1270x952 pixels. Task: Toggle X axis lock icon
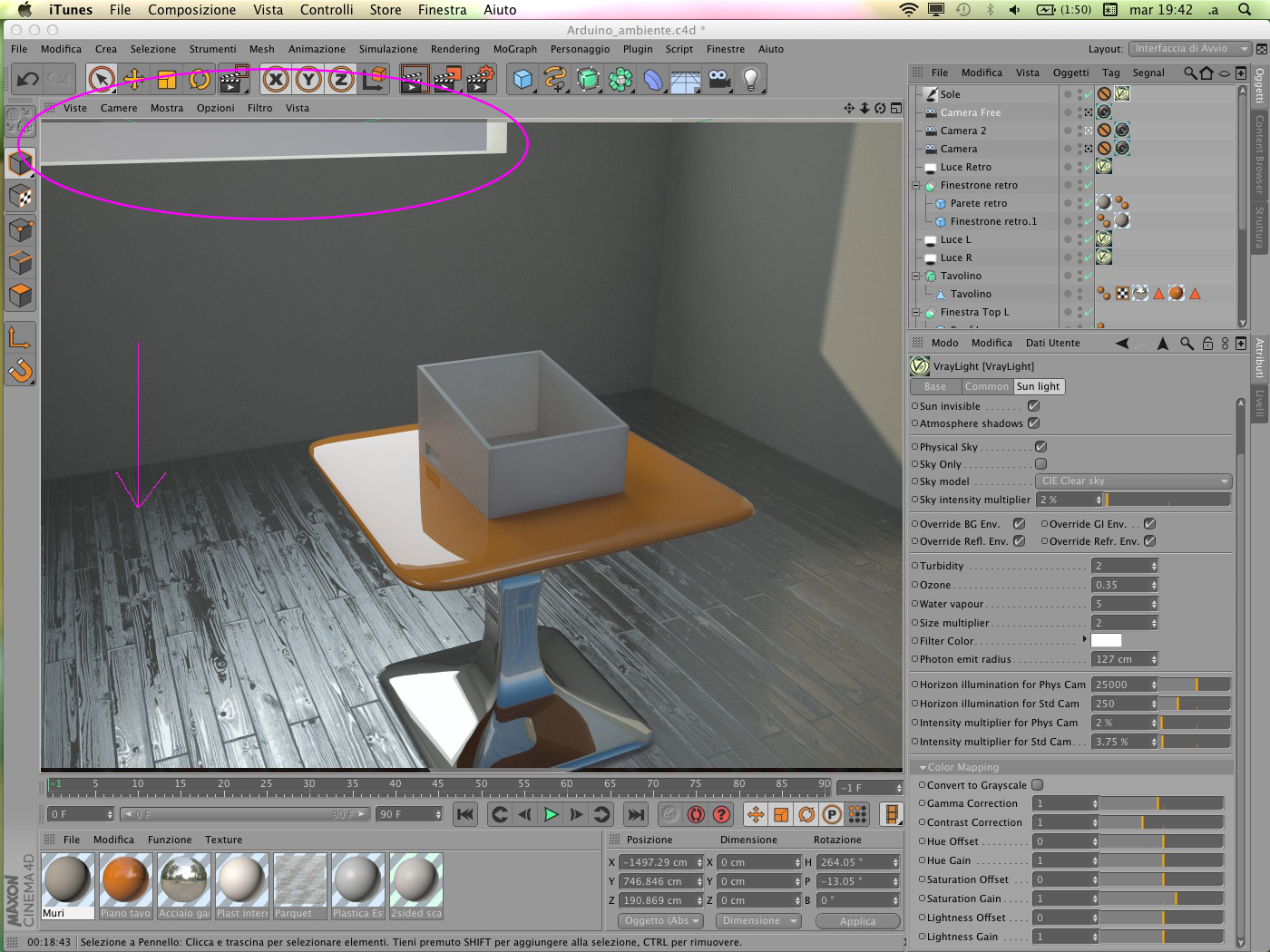click(x=276, y=80)
